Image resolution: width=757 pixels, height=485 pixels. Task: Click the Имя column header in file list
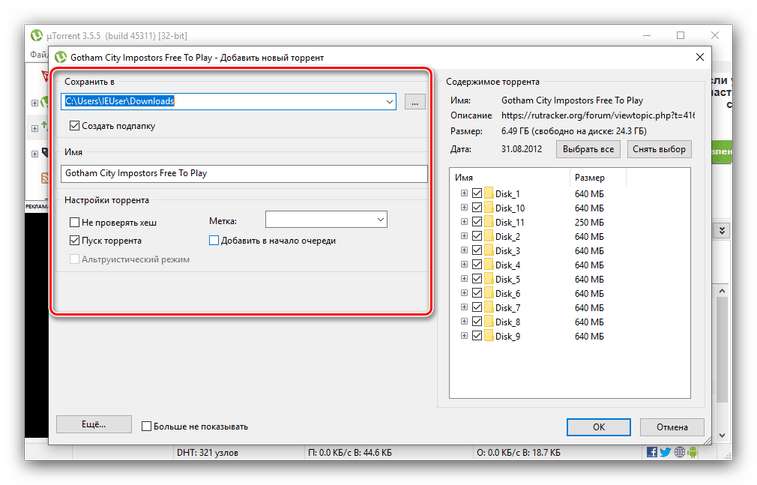(x=505, y=177)
